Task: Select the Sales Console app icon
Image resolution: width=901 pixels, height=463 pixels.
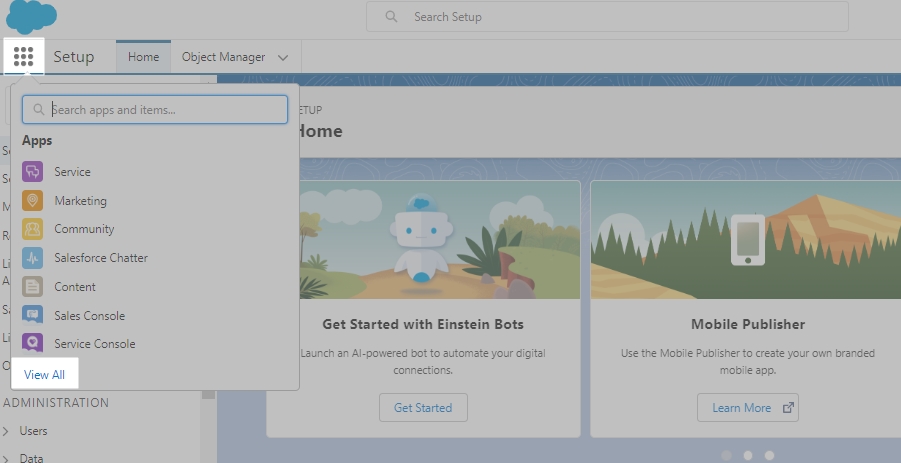Action: (x=33, y=316)
